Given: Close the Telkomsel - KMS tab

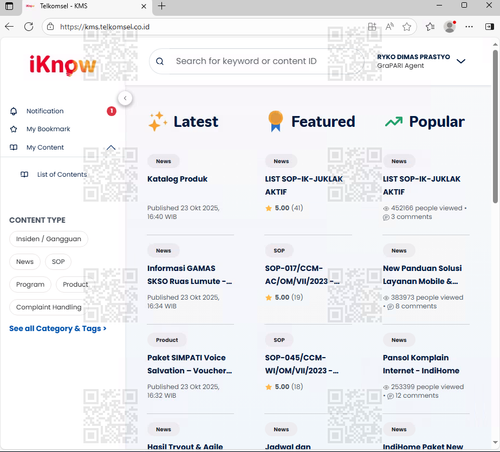Looking at the screenshot, I should (144, 6).
